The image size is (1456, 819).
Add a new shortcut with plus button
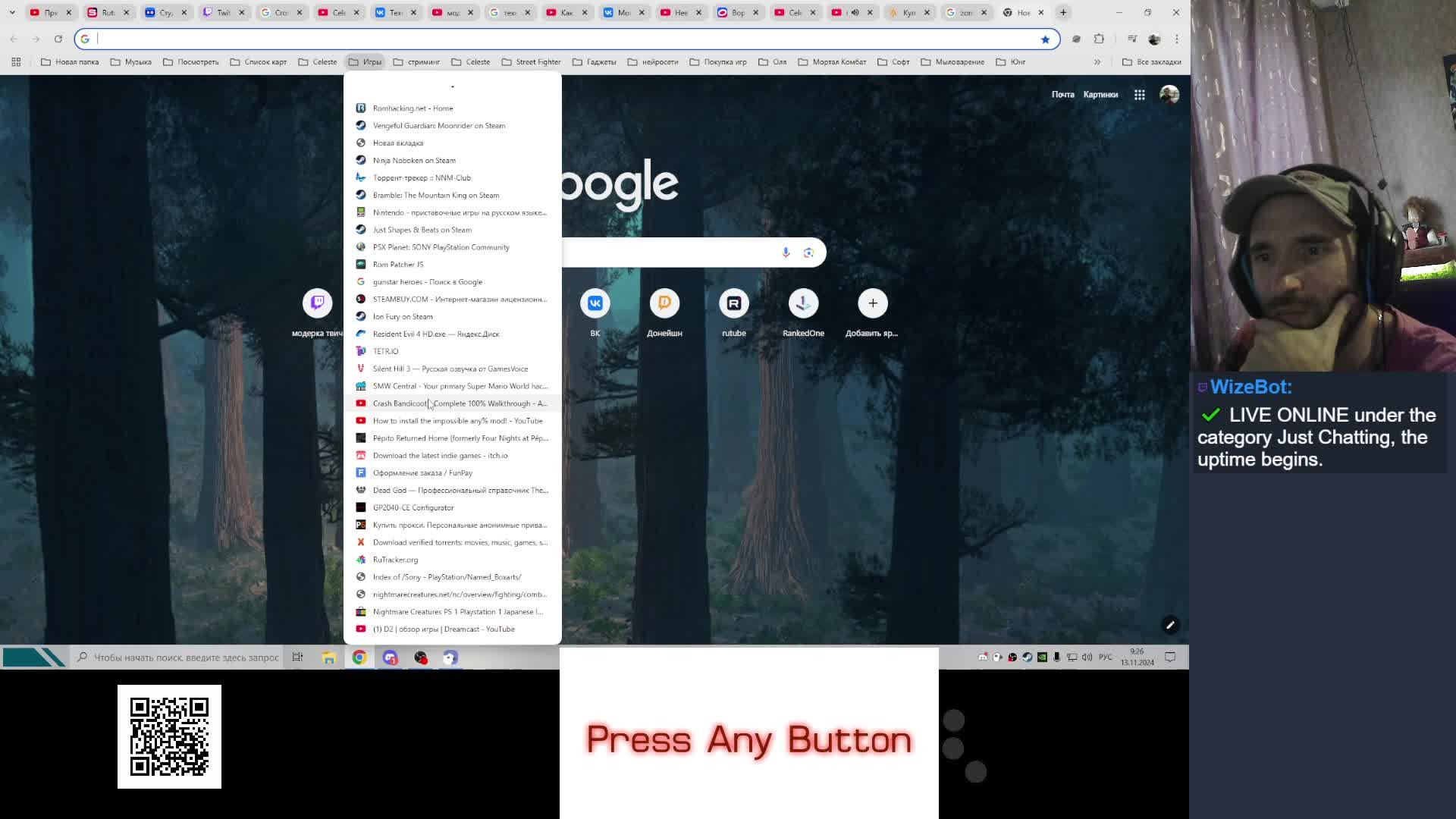[x=873, y=304]
